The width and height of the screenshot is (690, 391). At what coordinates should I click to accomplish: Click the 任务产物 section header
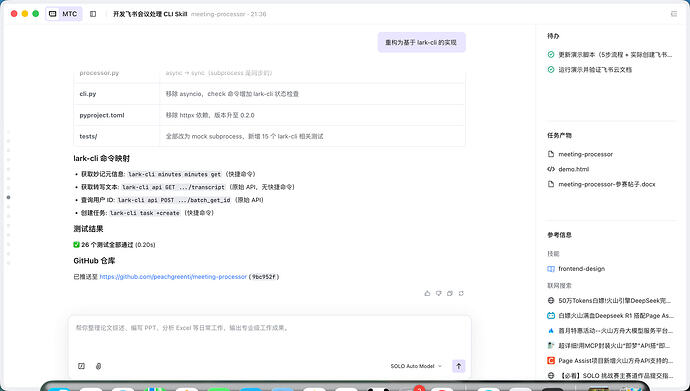(559, 135)
